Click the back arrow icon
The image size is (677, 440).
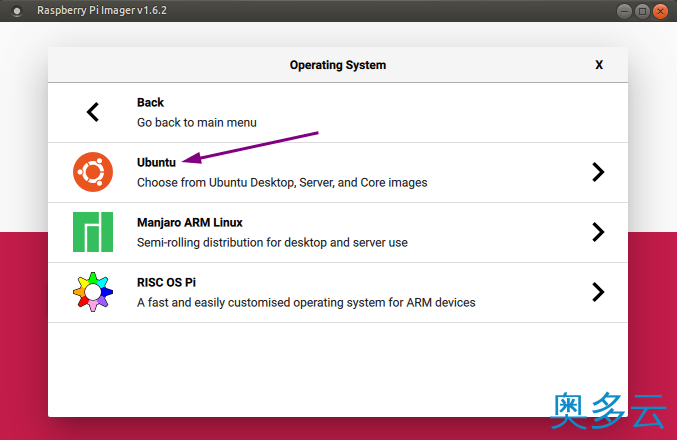click(93, 112)
